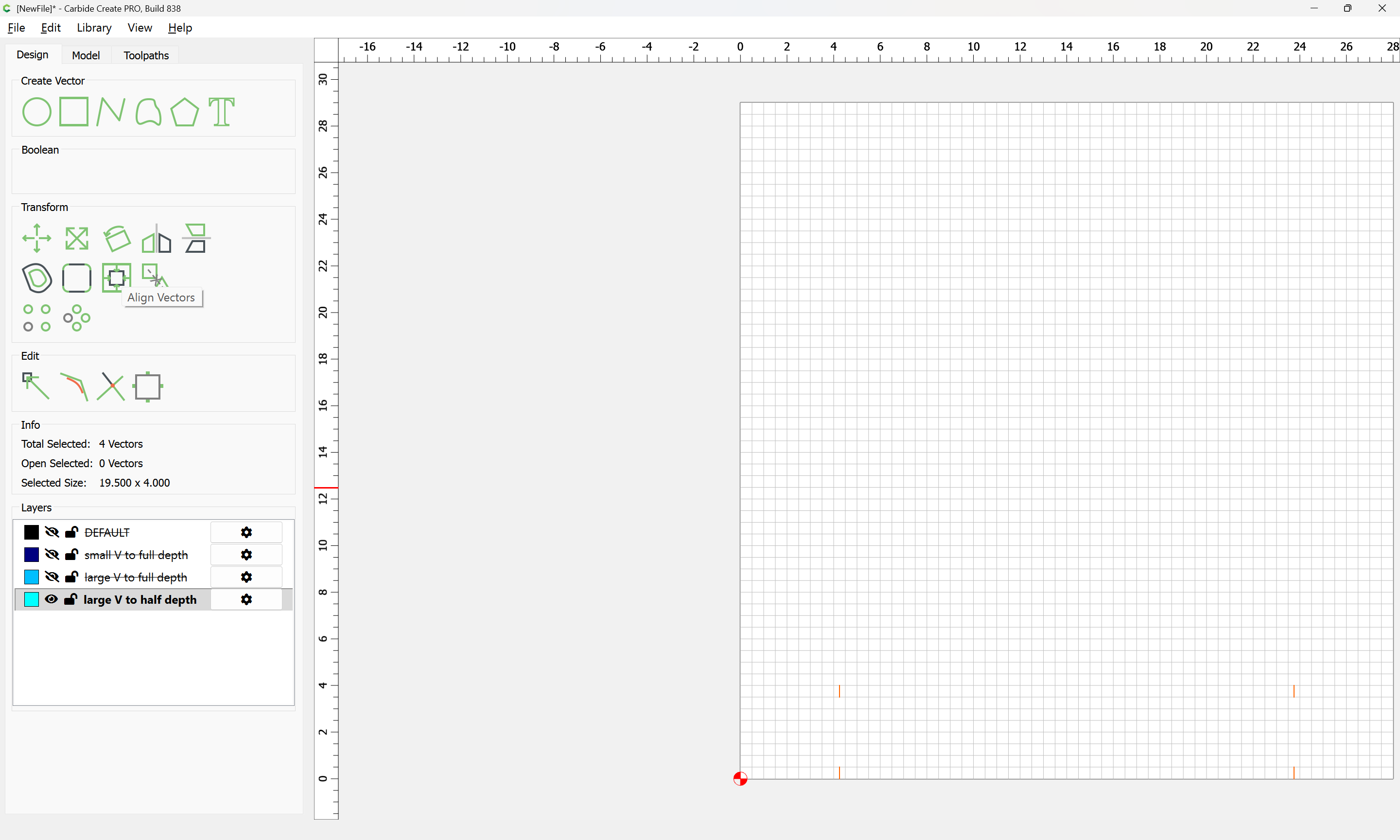Switch to the Toolpaths tab
The width and height of the screenshot is (1400, 840).
pos(146,55)
